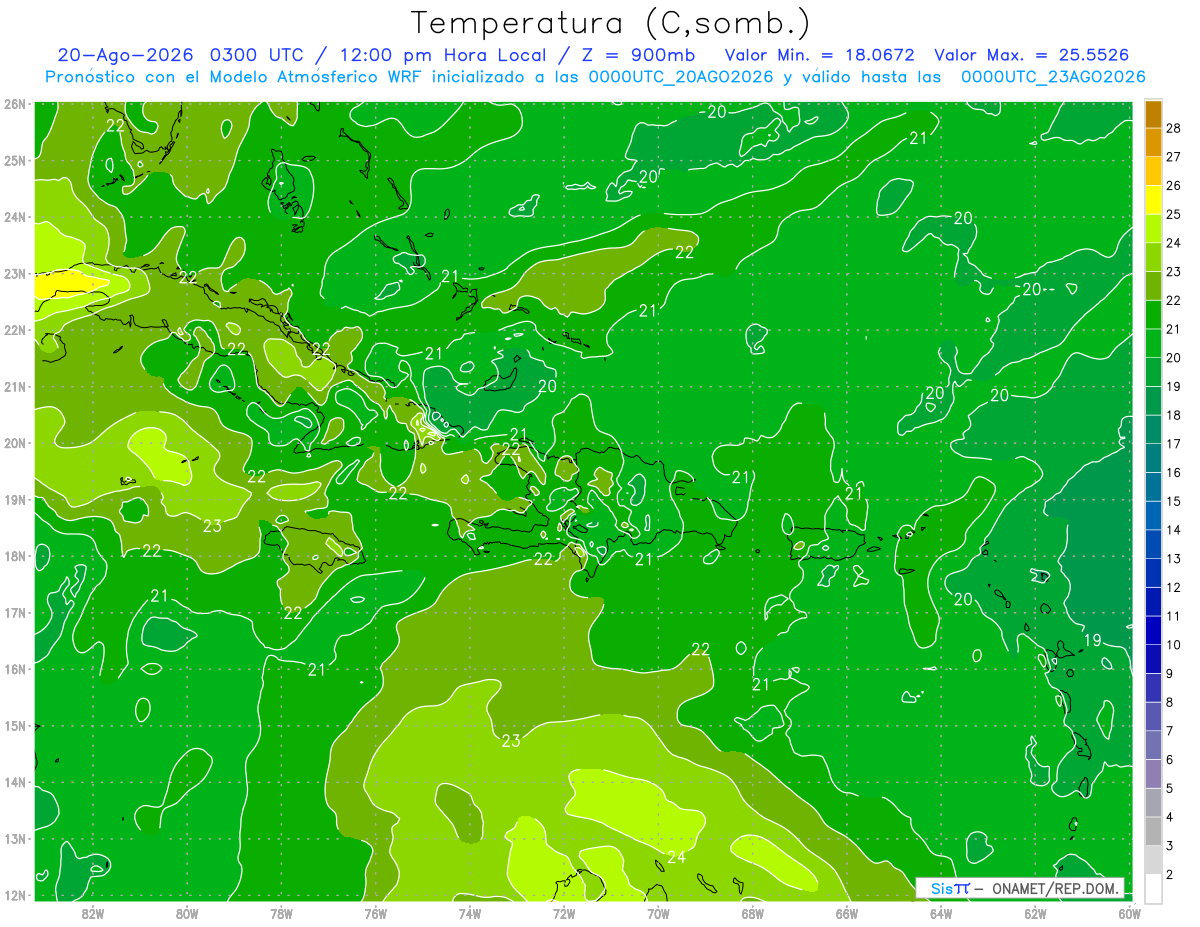Screen dimensions: 1200x927
Task: Click the '28' label on color legend
Action: coord(1173,128)
